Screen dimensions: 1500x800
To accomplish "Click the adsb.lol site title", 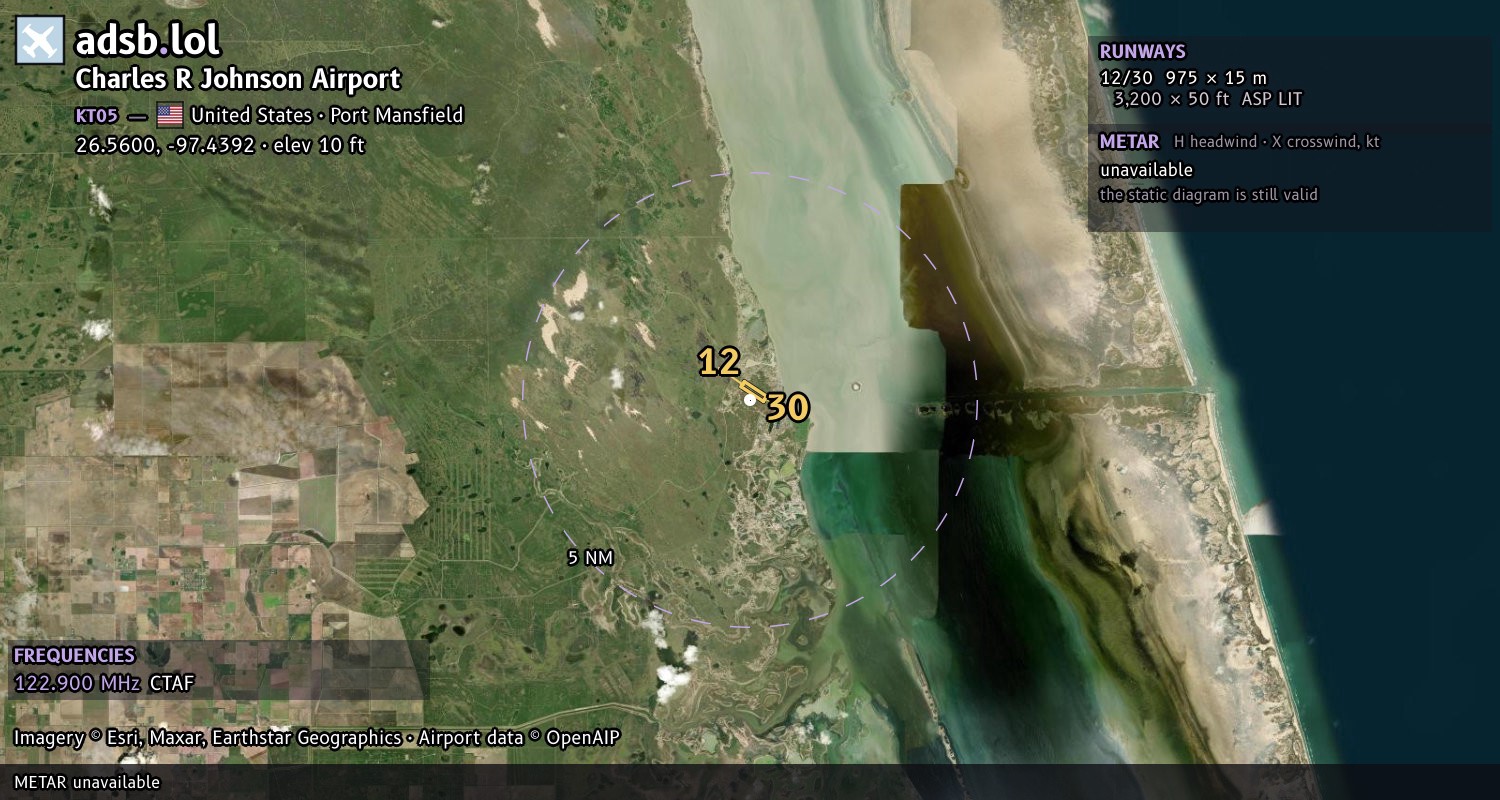I will (x=147, y=41).
